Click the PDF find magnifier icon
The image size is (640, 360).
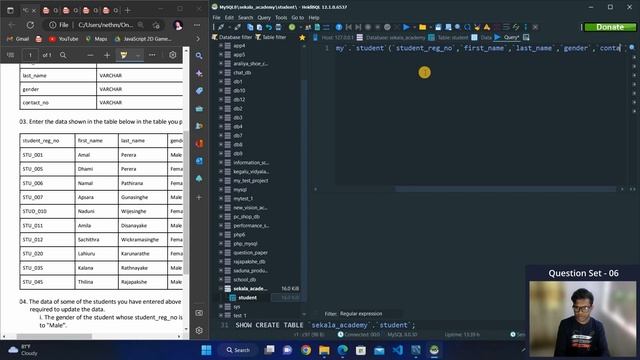(63, 55)
